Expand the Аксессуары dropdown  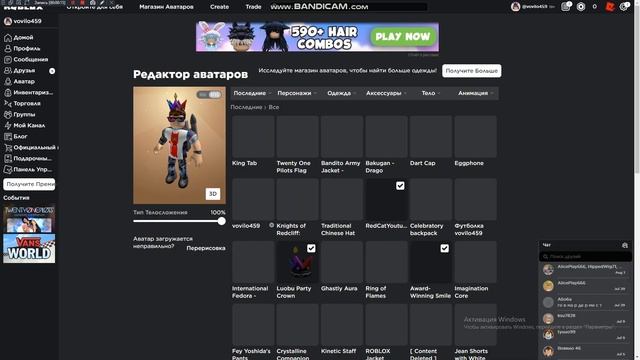386,93
